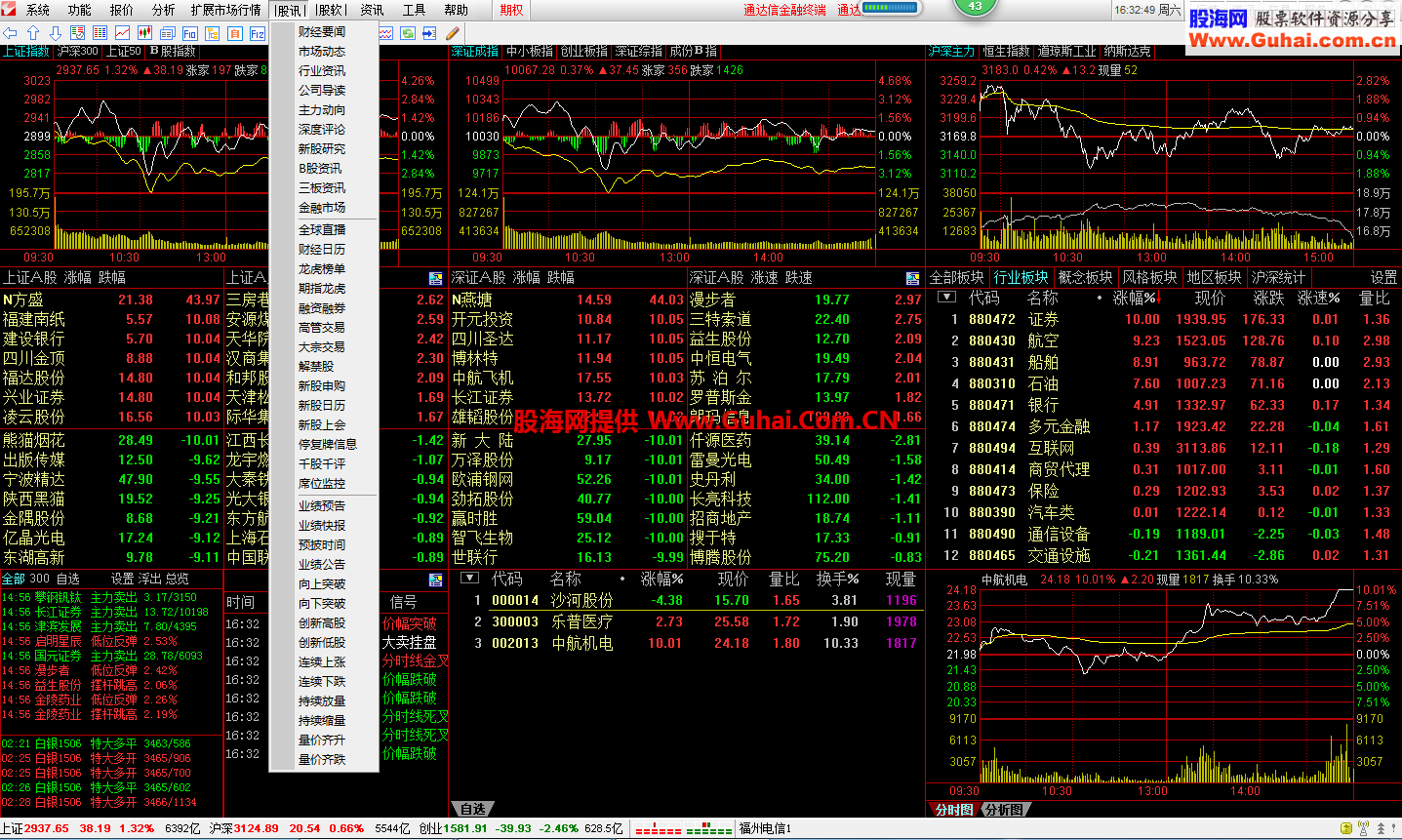Switch to the 沪深300 index tab

pos(78,51)
